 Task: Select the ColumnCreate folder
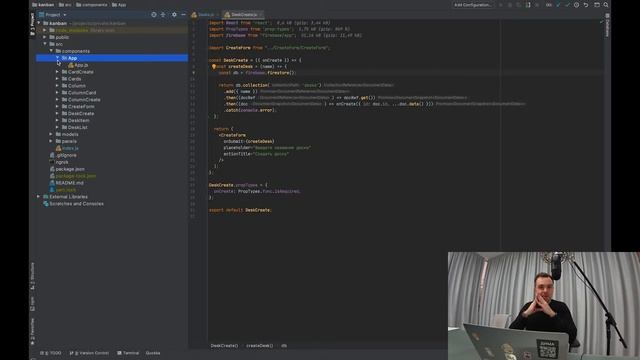pos(81,100)
